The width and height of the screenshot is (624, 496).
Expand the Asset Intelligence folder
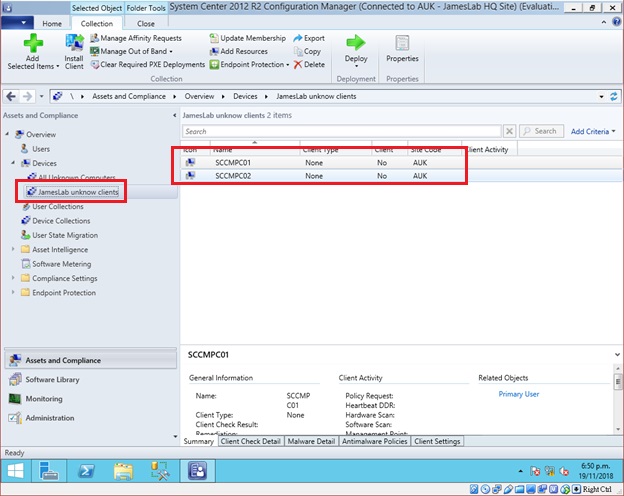click(x=13, y=249)
